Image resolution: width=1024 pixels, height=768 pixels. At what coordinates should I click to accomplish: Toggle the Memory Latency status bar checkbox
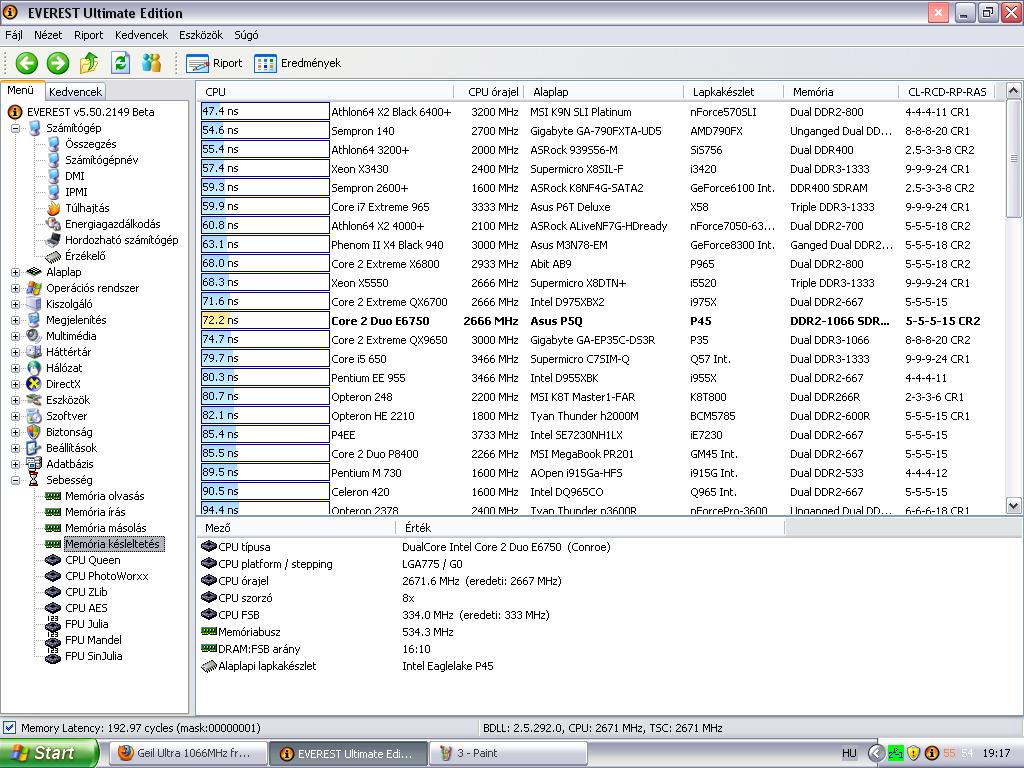tap(9, 728)
